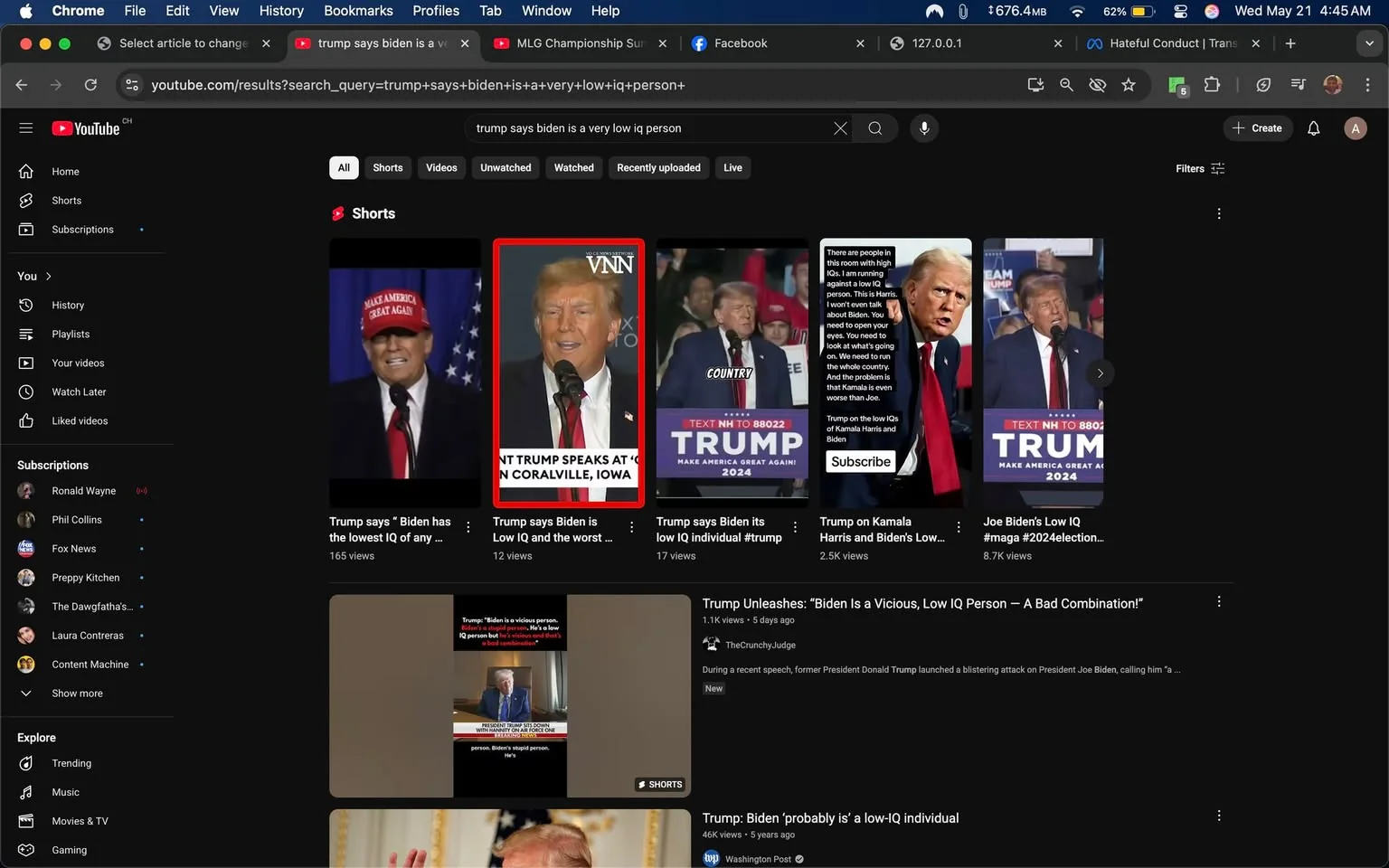The image size is (1389, 868).
Task: Go back in Chrome
Action: click(22, 85)
